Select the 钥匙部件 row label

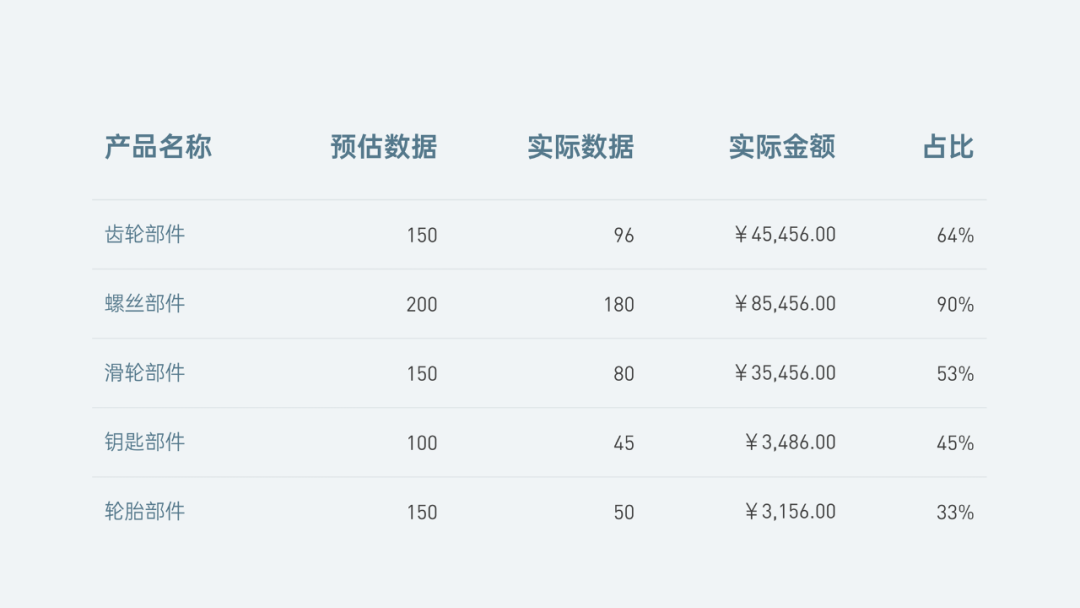(x=145, y=442)
